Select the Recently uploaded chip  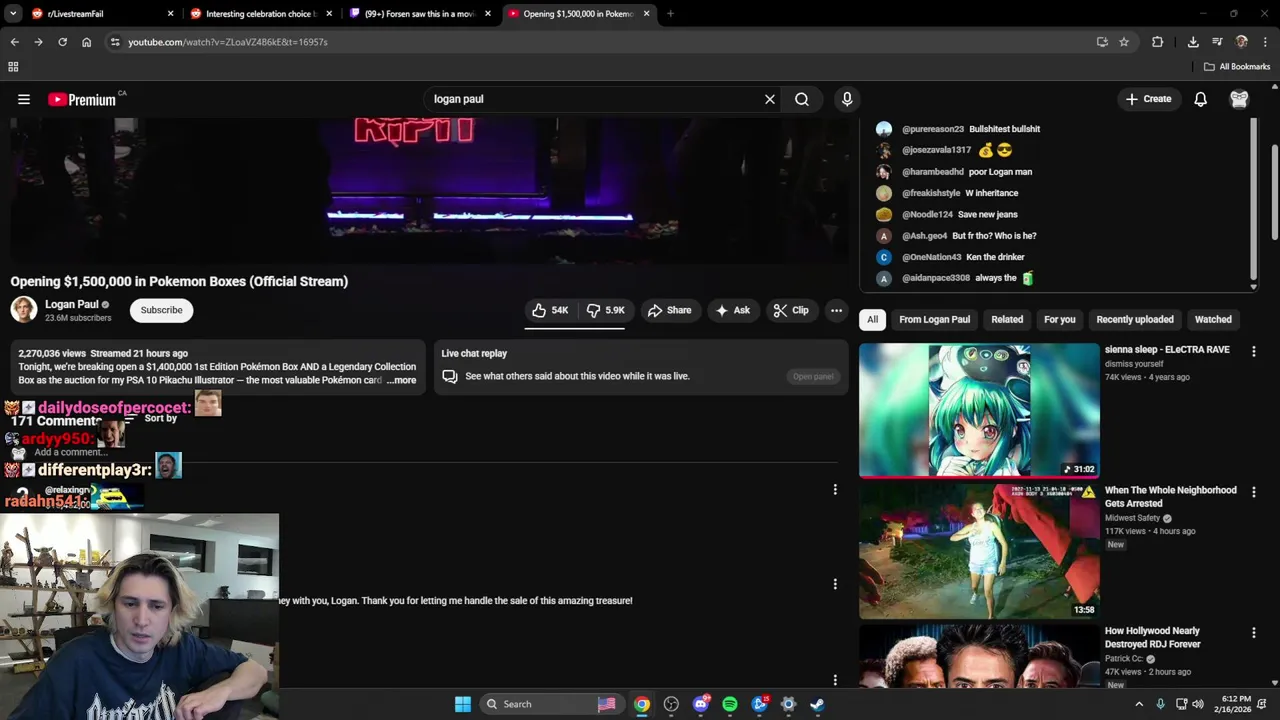[1135, 319]
